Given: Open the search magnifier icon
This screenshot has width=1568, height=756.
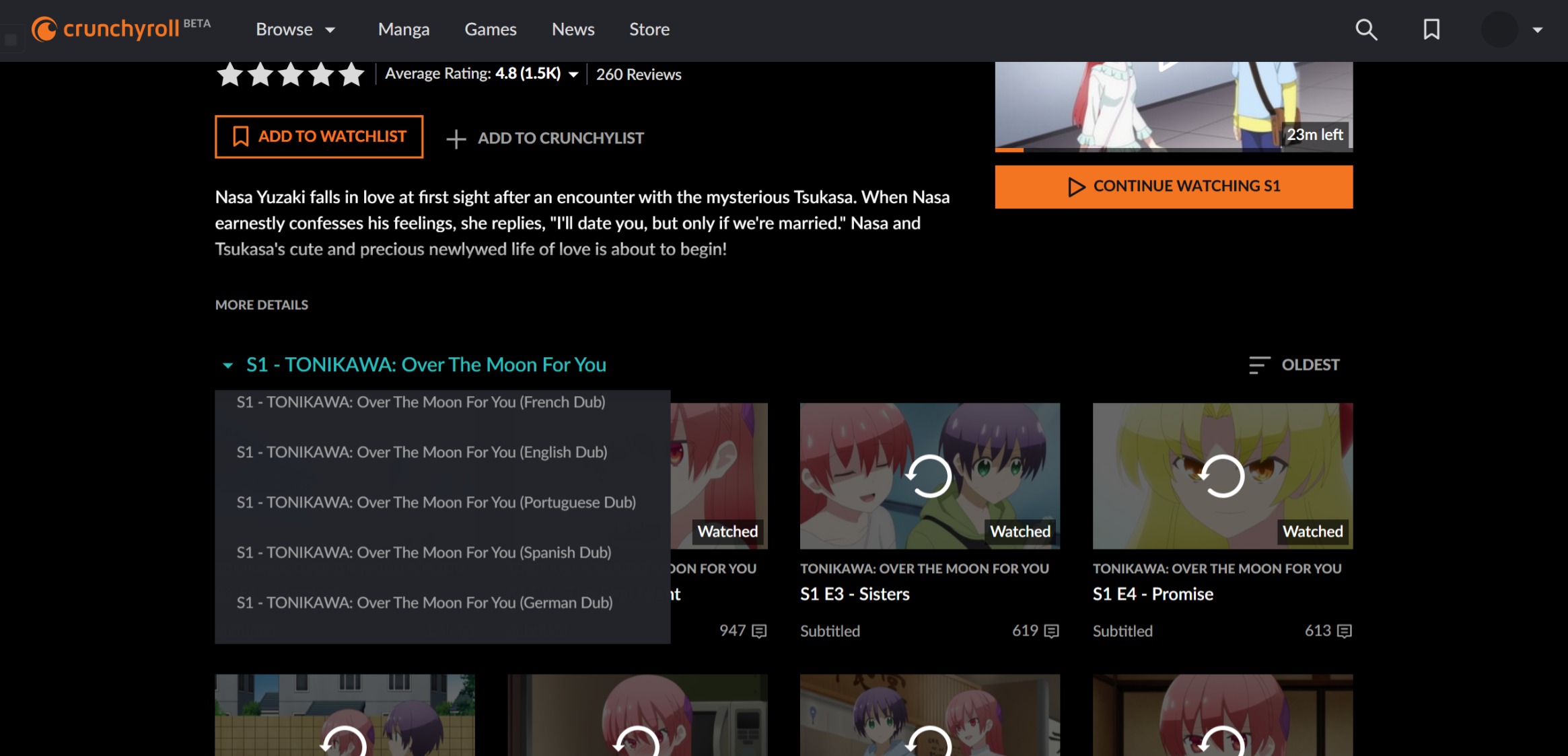Looking at the screenshot, I should (1366, 30).
